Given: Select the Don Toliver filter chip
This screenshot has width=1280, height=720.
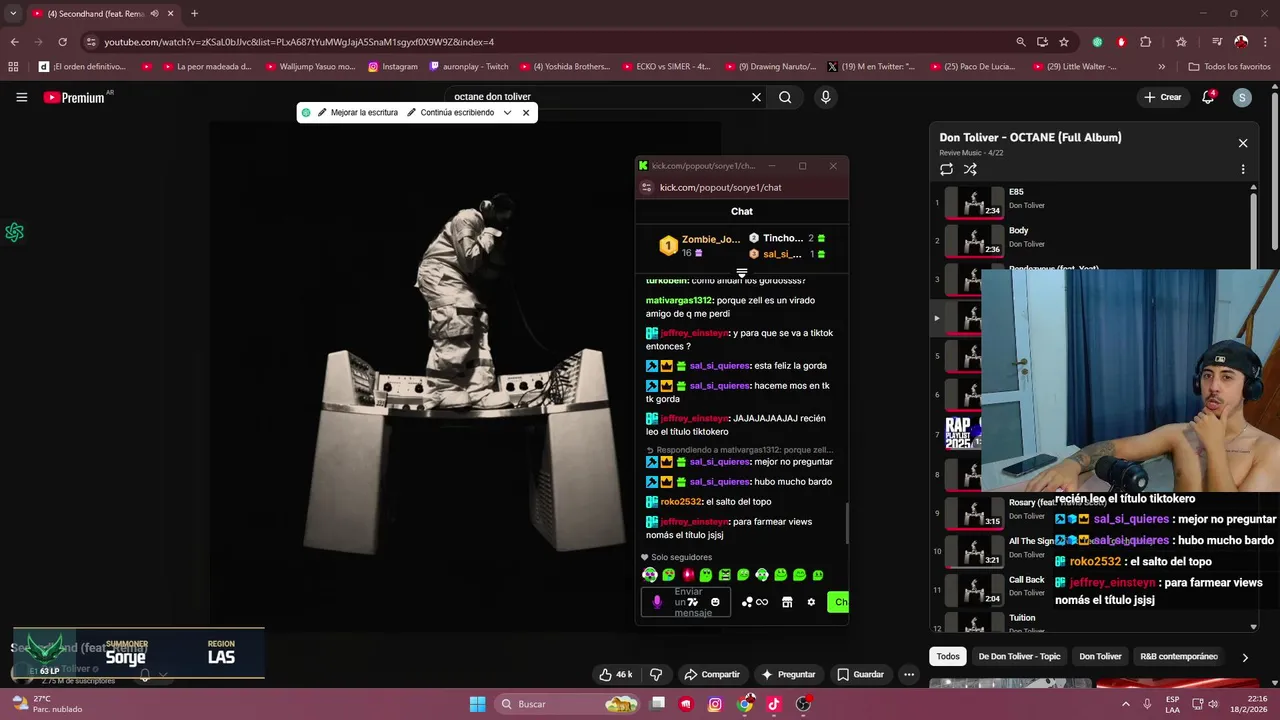Looking at the screenshot, I should pyautogui.click(x=1100, y=656).
